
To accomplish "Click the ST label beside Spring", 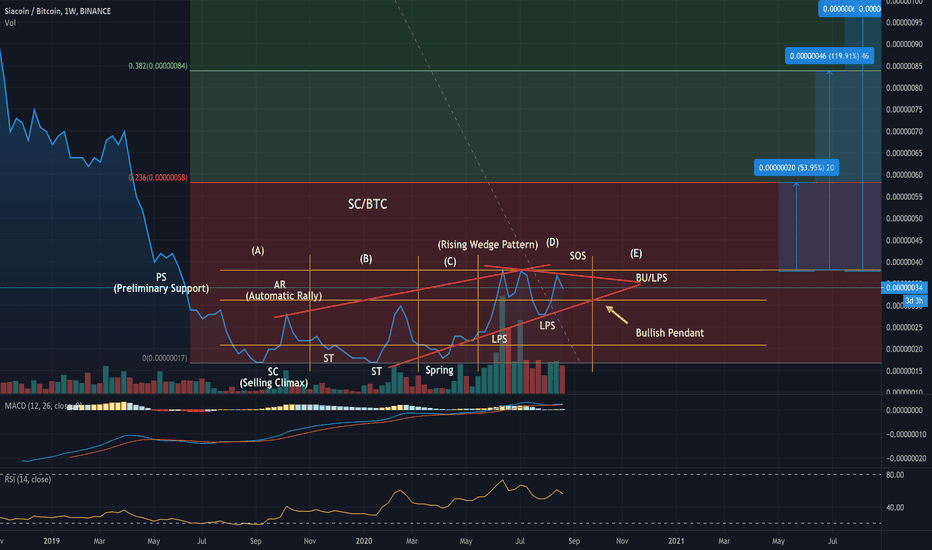I will [x=377, y=372].
